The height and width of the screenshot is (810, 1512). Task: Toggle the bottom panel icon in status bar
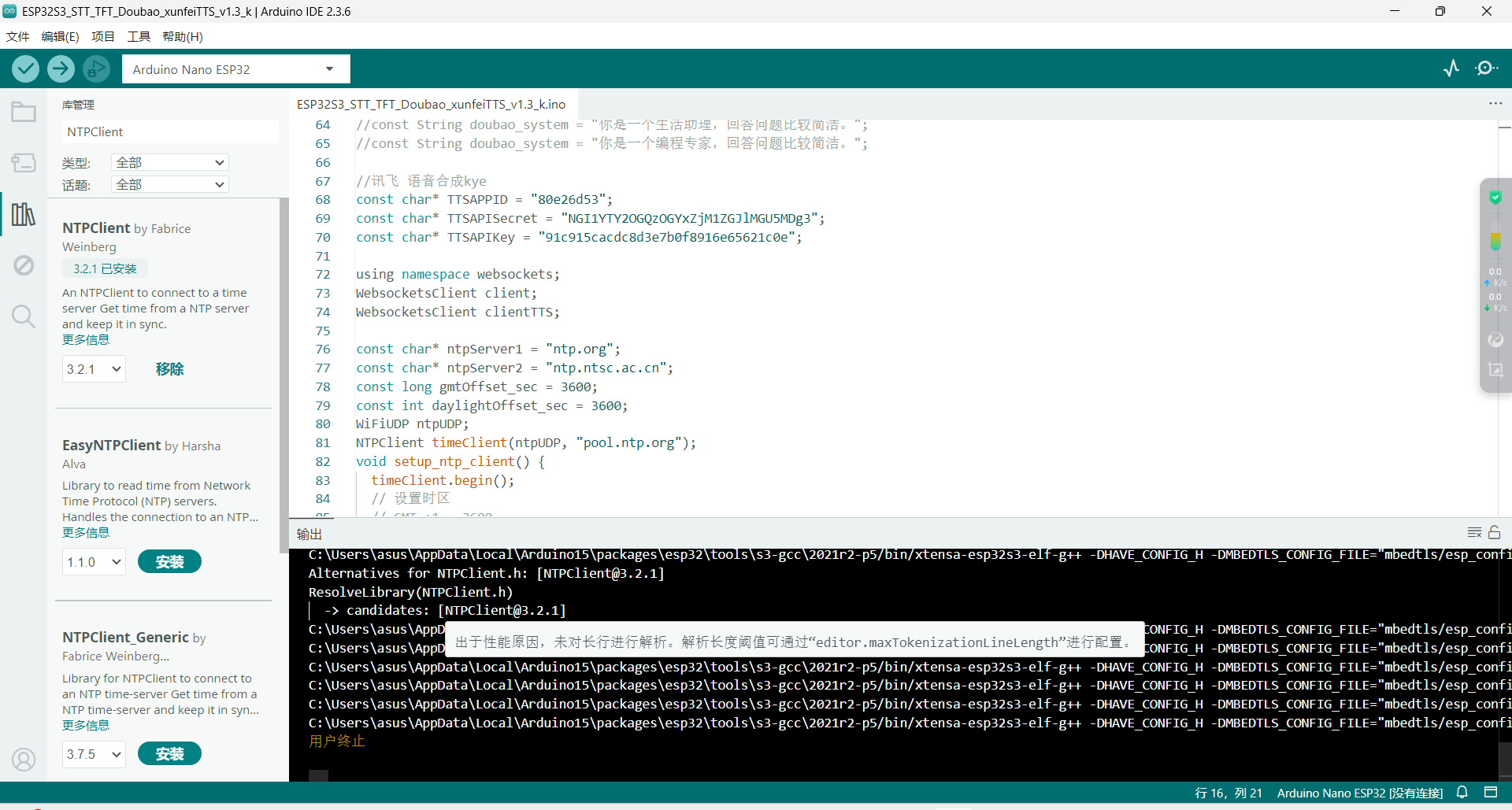(x=1490, y=793)
